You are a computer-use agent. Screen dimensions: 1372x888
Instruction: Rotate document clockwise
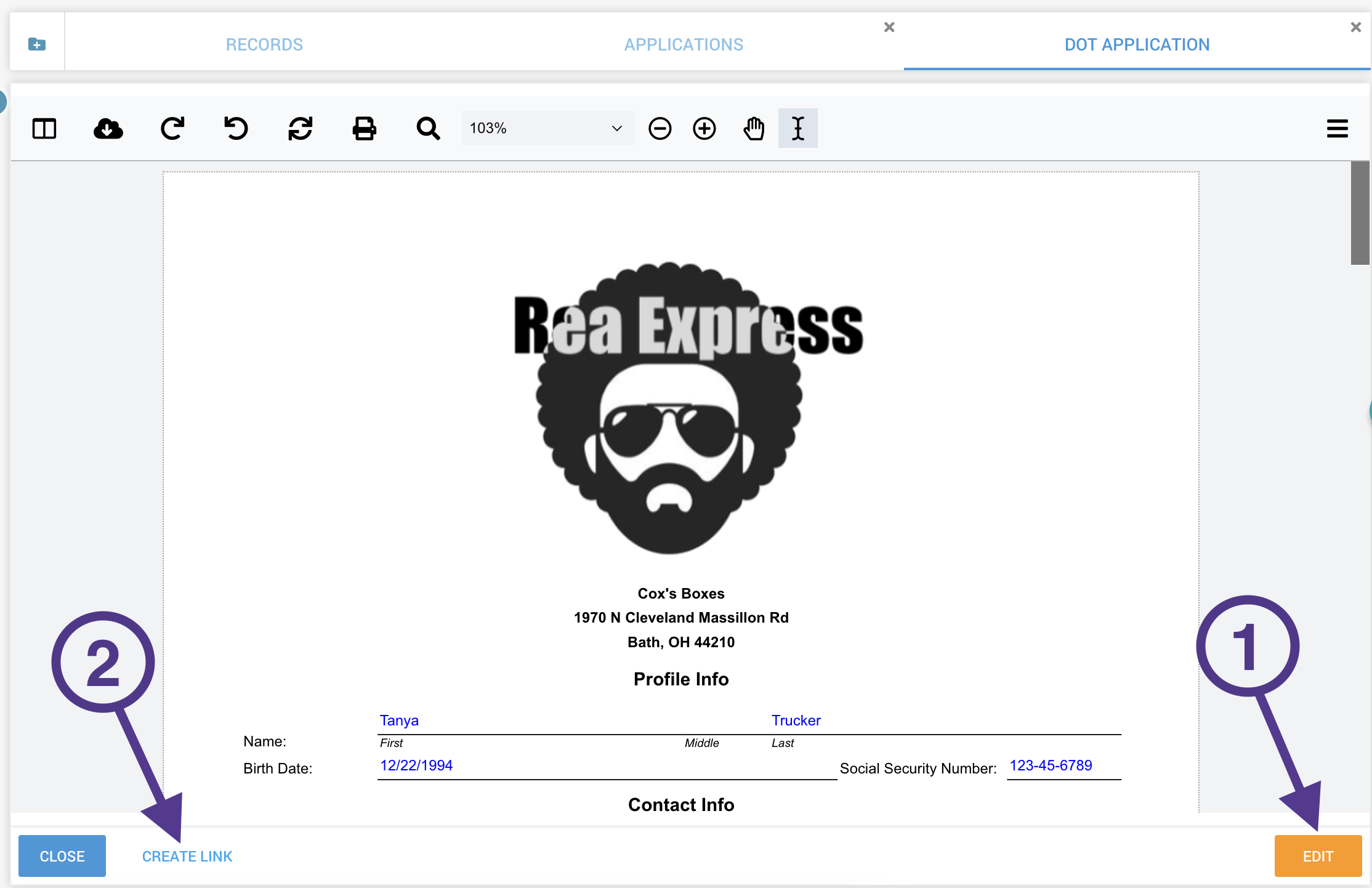[x=172, y=129]
